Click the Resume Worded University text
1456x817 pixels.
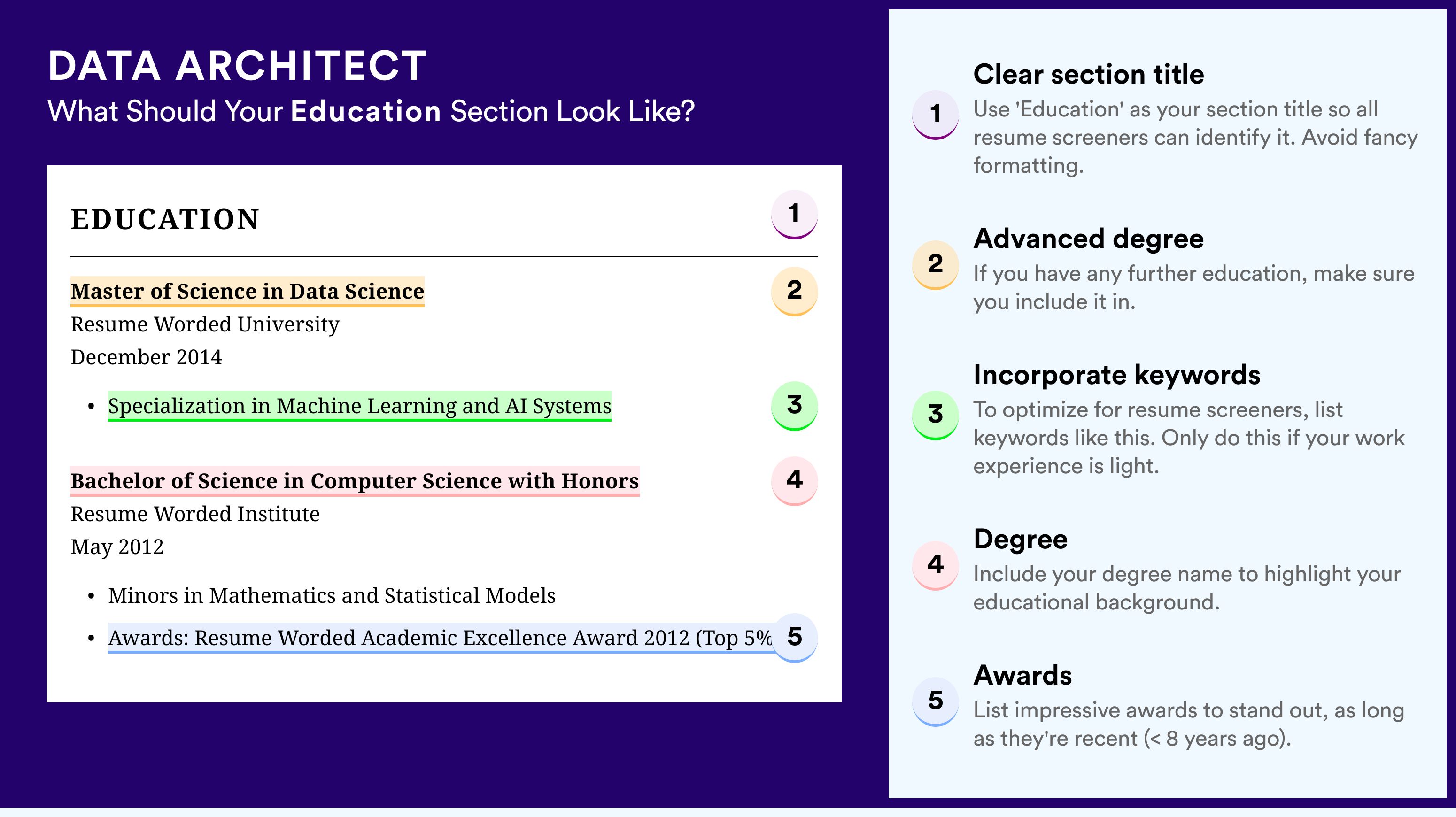(x=205, y=324)
